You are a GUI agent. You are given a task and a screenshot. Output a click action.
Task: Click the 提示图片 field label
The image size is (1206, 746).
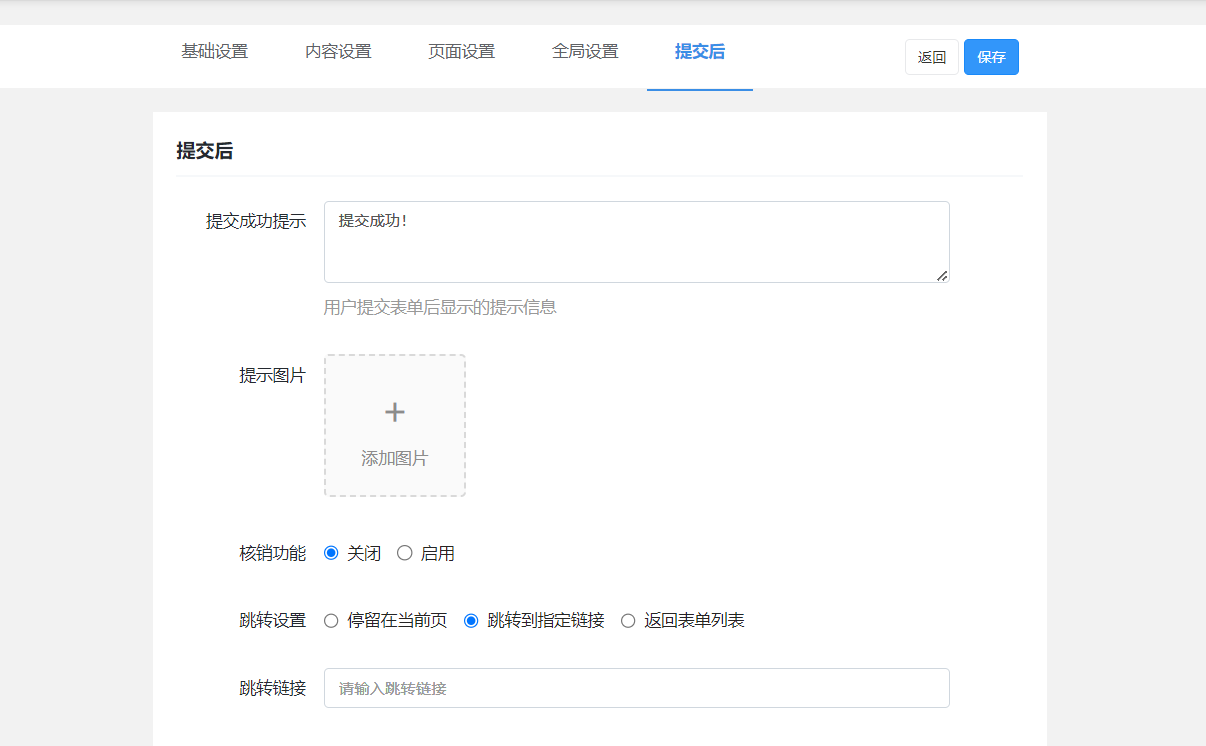272,376
